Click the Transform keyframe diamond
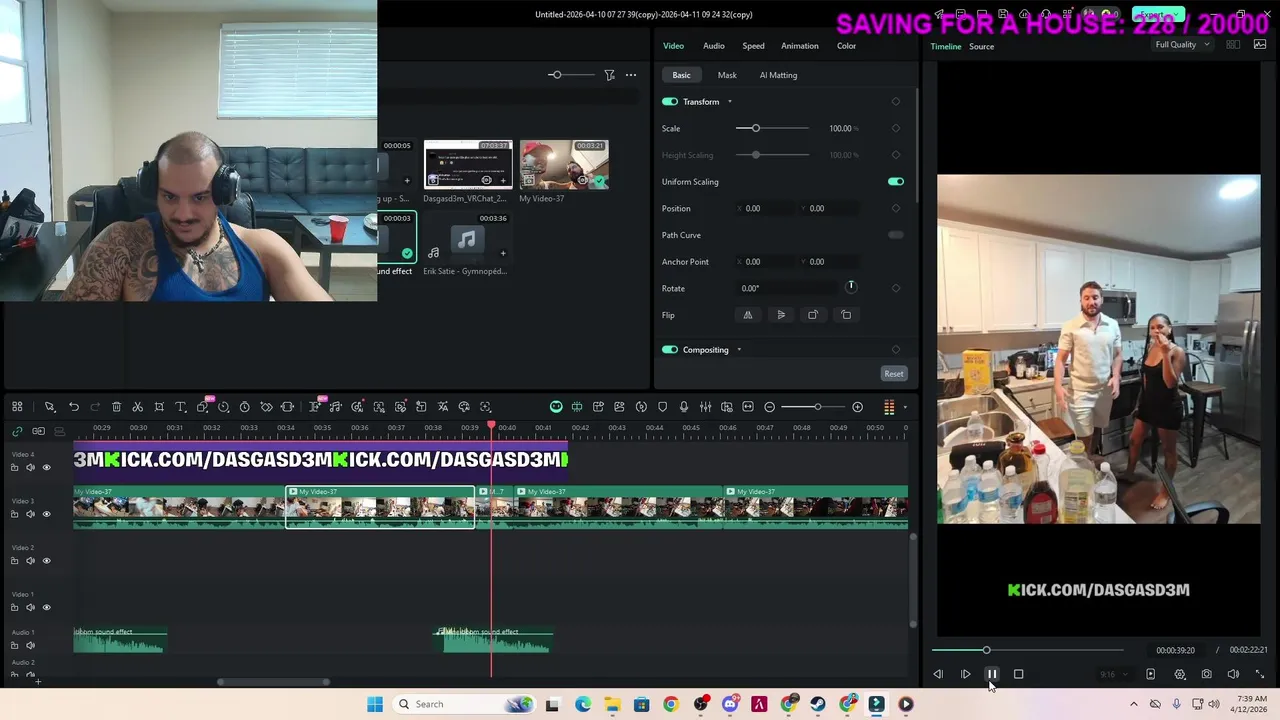This screenshot has width=1280, height=720. tap(895, 102)
